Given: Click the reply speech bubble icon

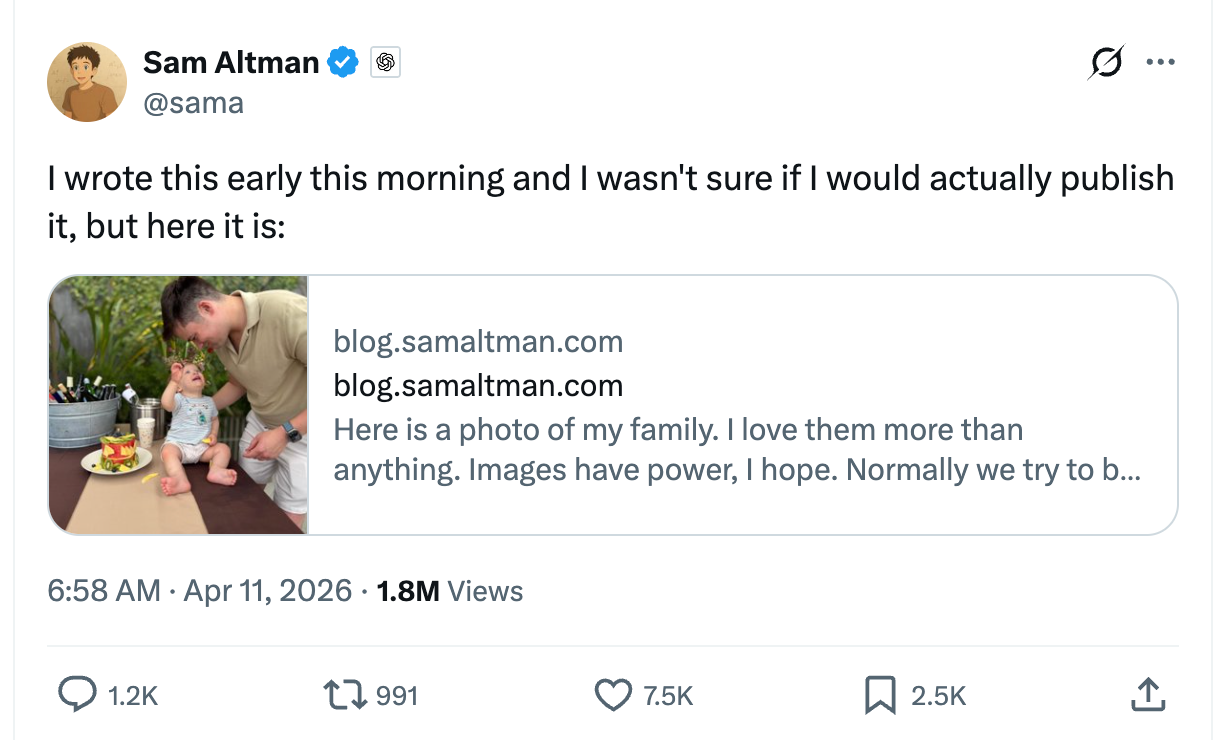Looking at the screenshot, I should pyautogui.click(x=76, y=695).
